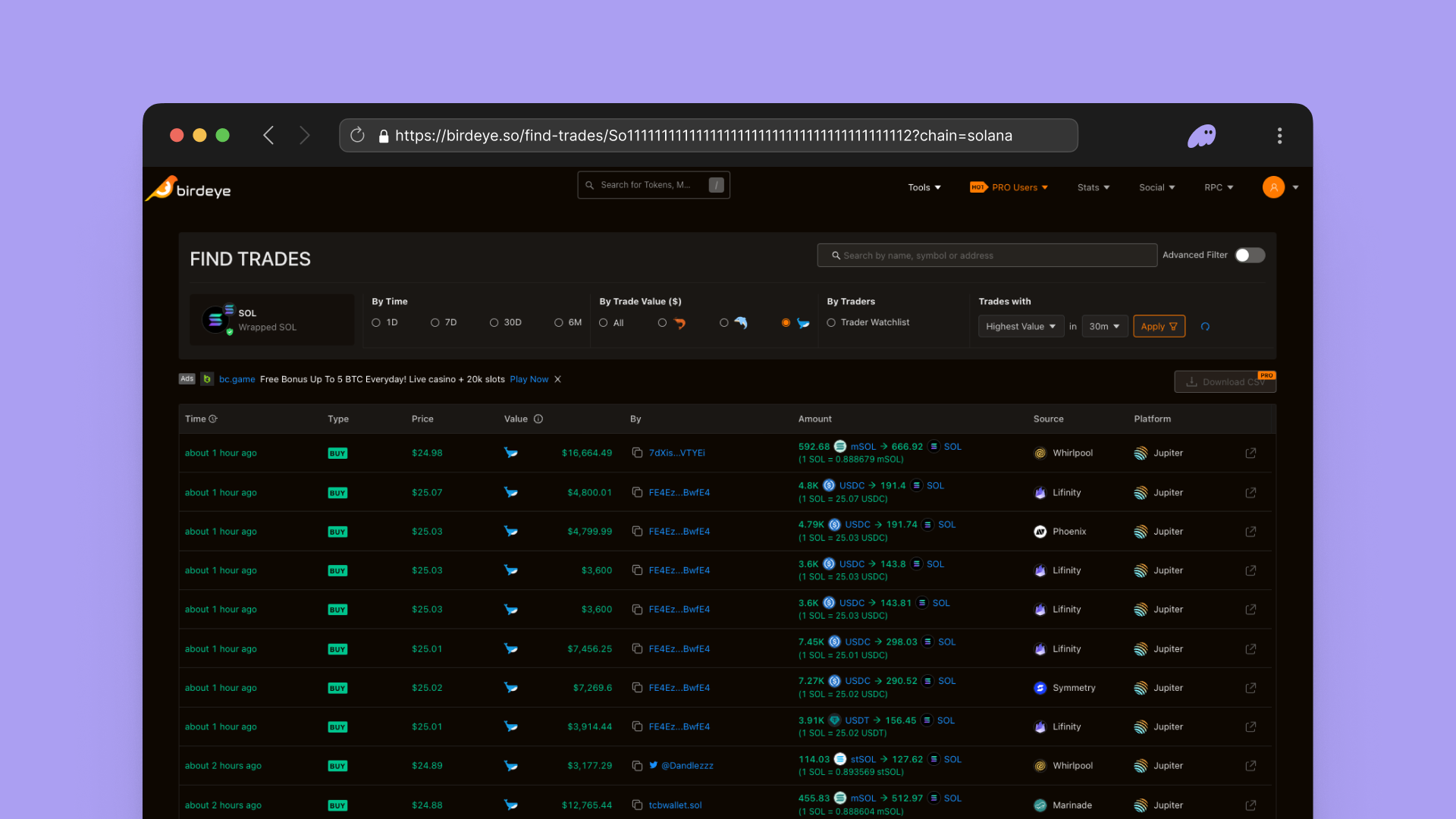The height and width of the screenshot is (819, 1456).
Task: Open the Tools menu
Action: tap(924, 187)
